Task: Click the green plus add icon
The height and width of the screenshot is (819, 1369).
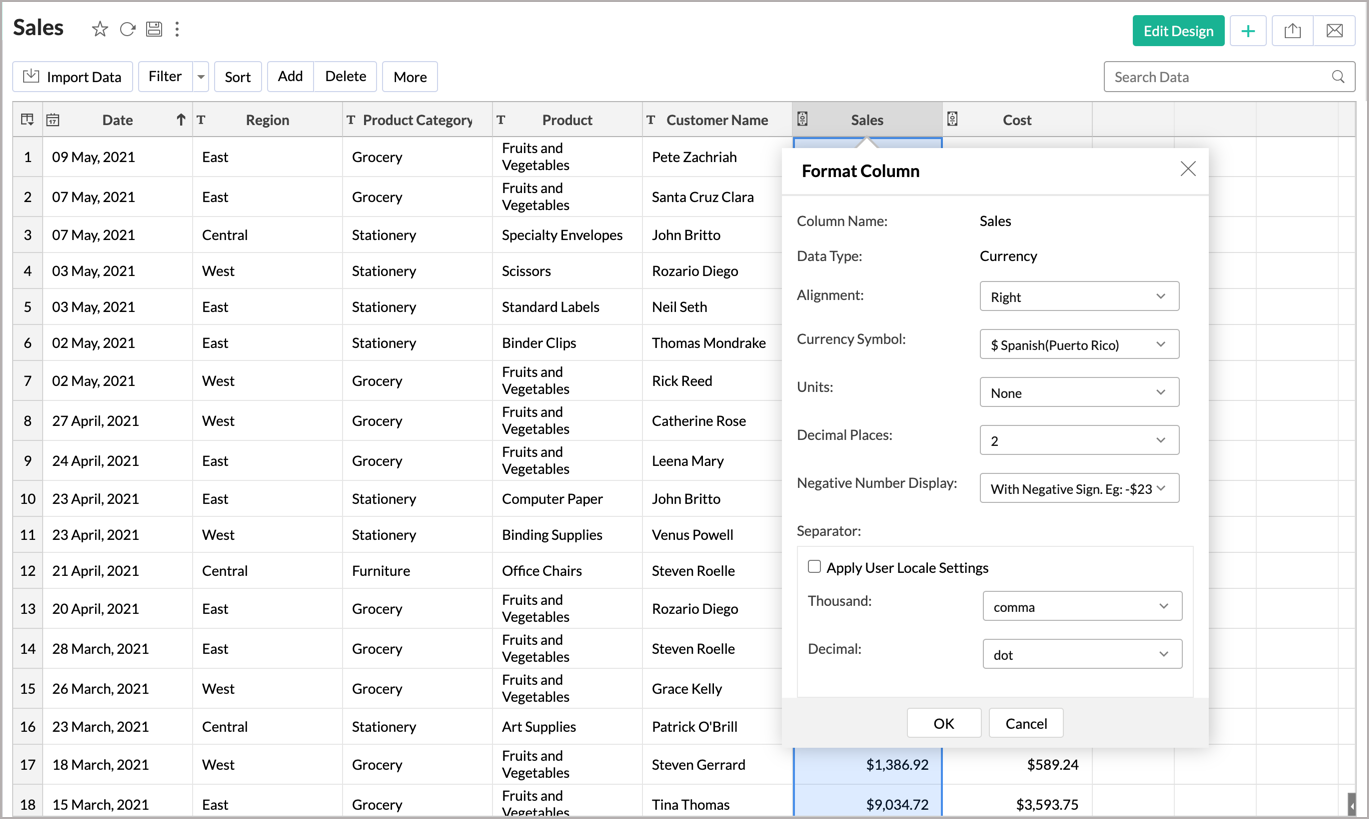Action: pos(1247,31)
